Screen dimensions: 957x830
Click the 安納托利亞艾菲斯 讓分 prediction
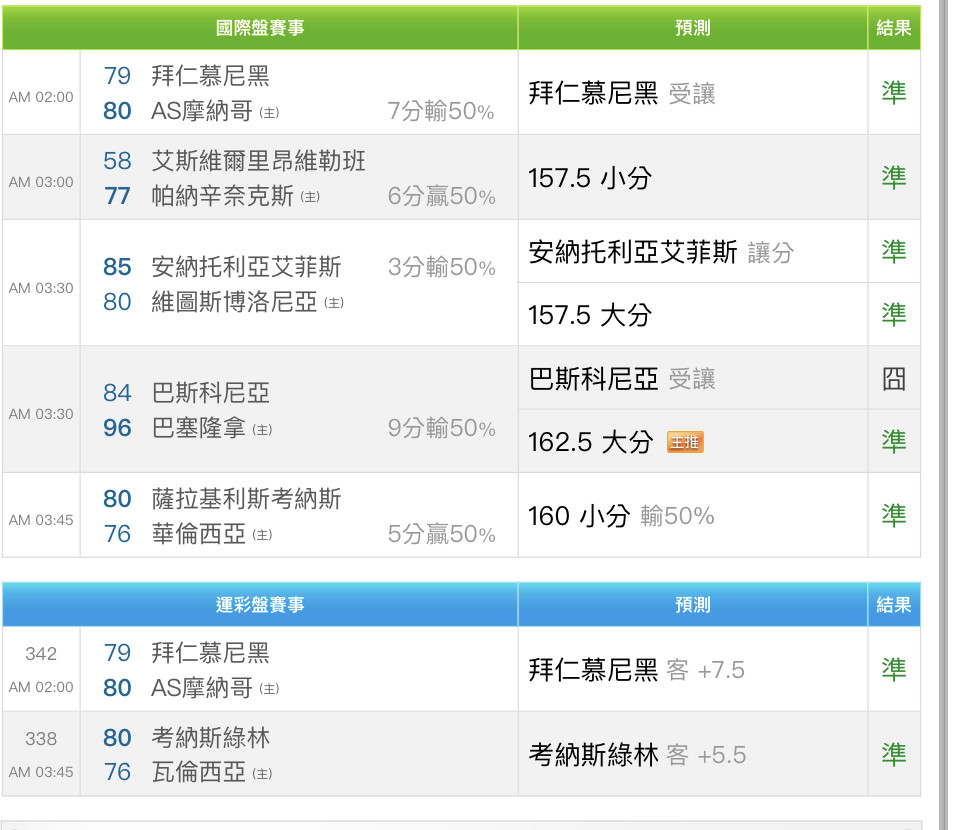tap(661, 252)
